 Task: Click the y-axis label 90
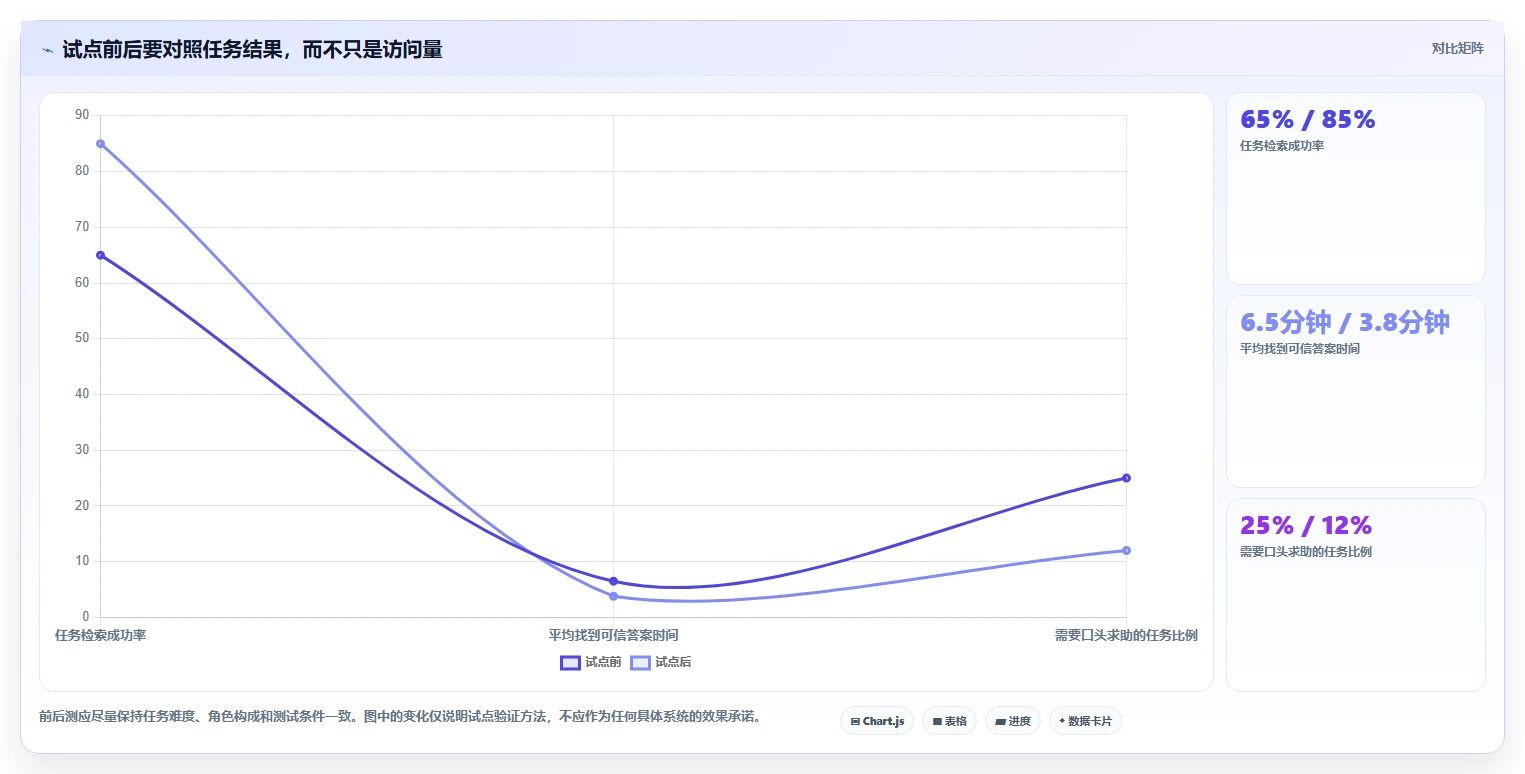pos(82,115)
